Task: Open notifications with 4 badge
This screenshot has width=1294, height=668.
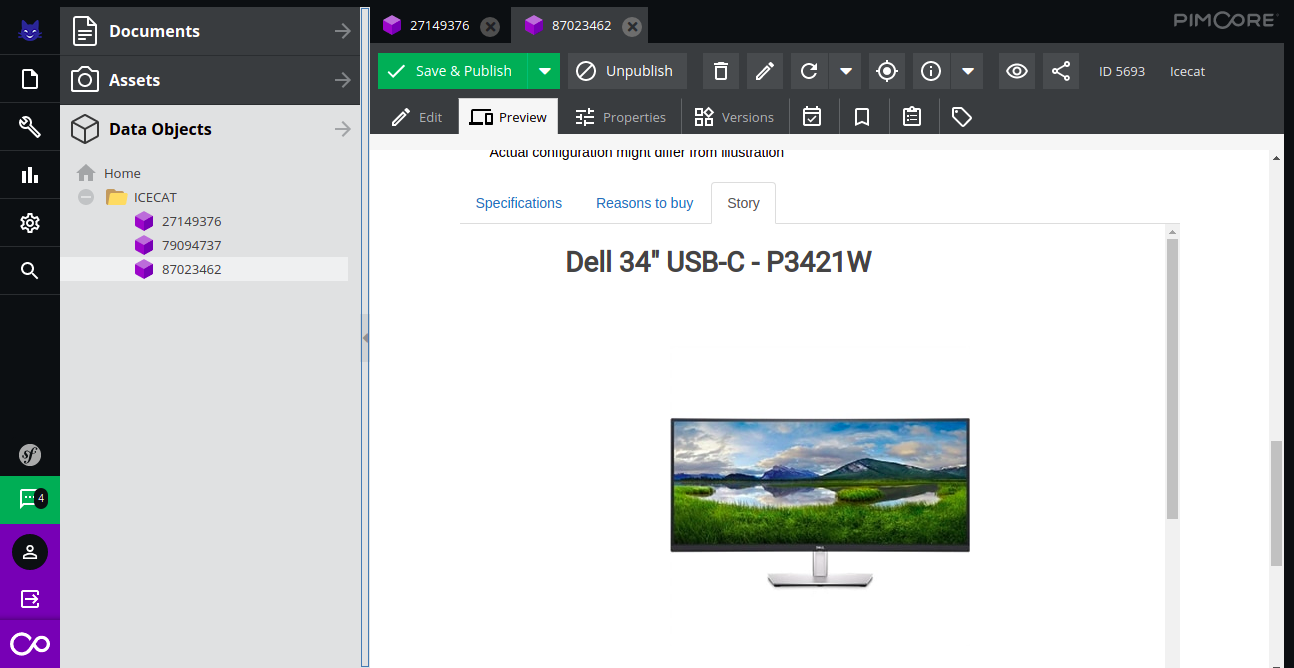Action: coord(30,499)
